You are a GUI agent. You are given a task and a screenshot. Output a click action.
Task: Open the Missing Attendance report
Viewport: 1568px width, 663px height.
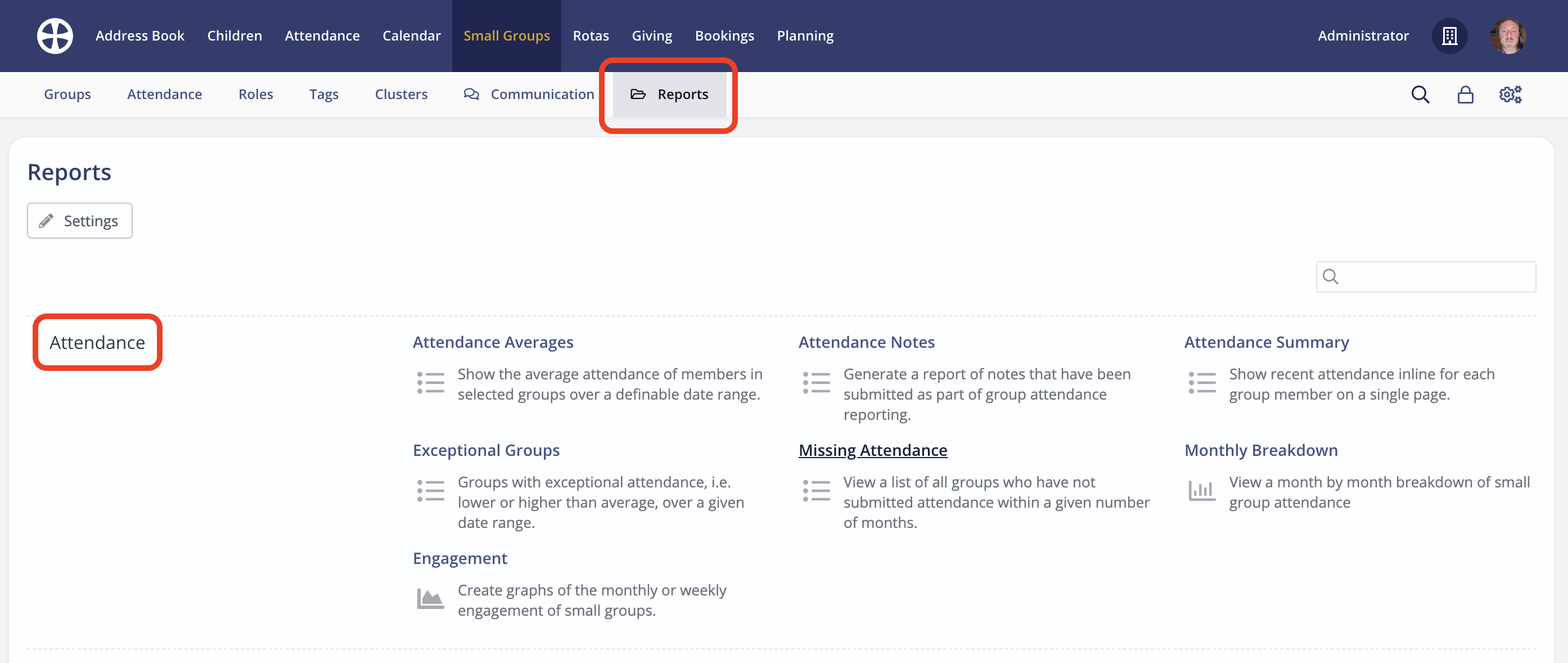tap(872, 450)
